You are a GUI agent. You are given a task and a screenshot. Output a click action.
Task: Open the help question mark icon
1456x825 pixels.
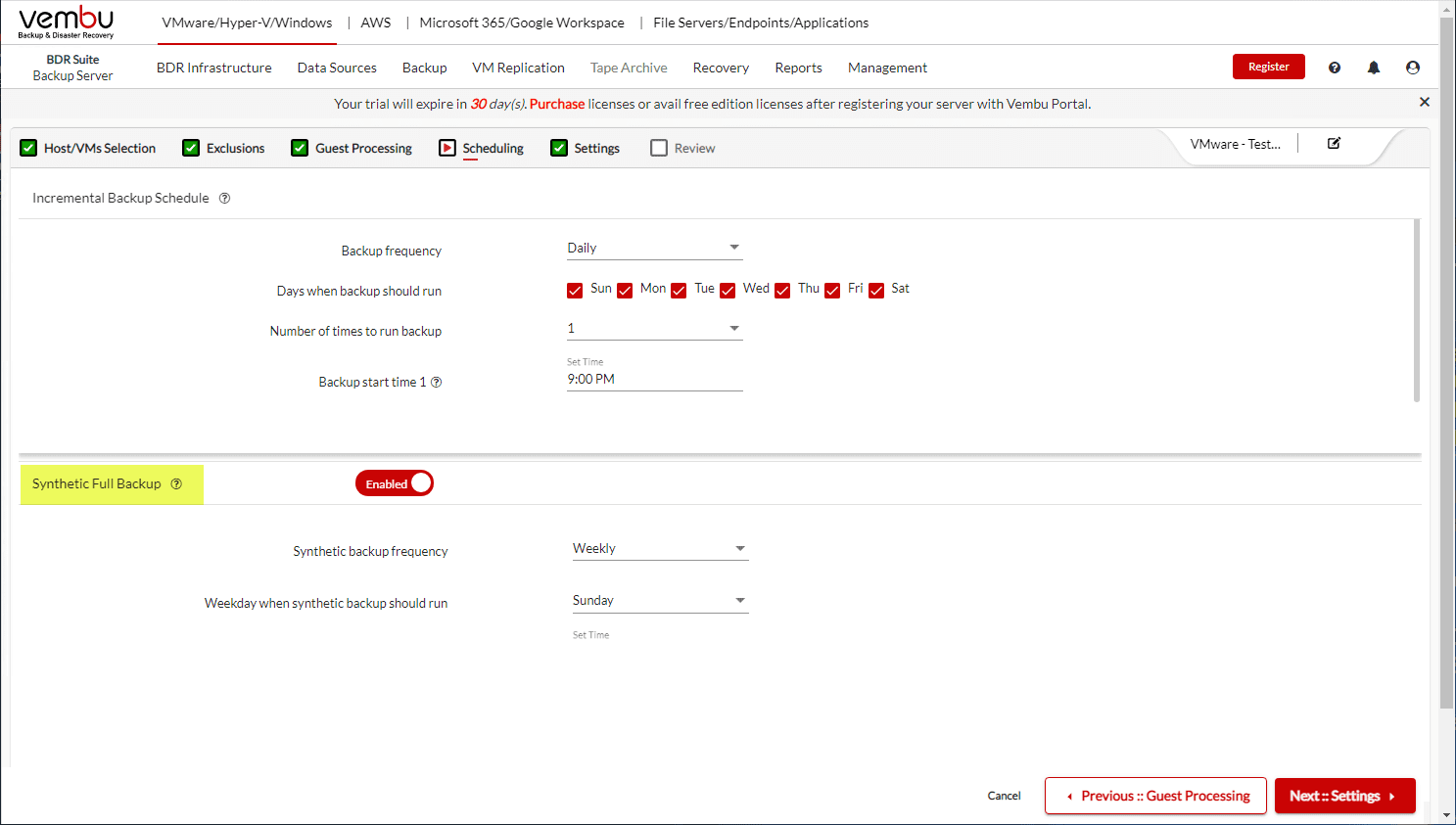tap(1334, 68)
